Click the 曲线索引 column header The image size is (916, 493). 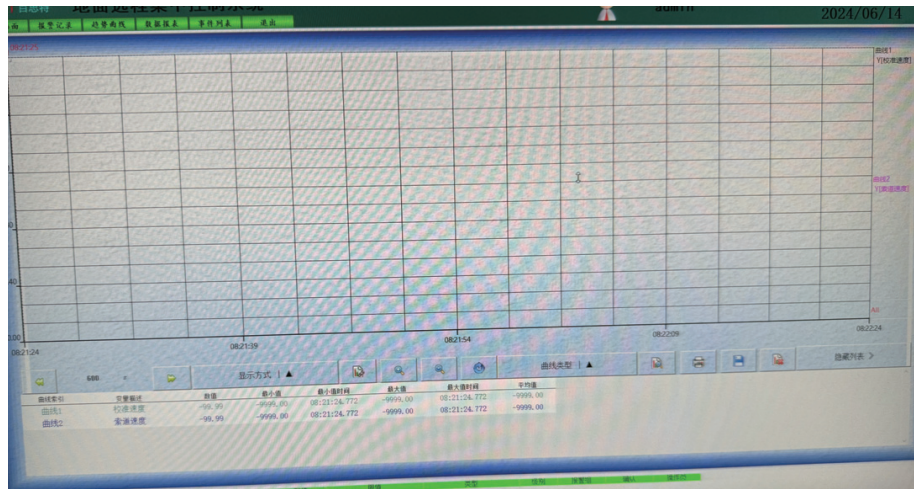click(x=51, y=400)
